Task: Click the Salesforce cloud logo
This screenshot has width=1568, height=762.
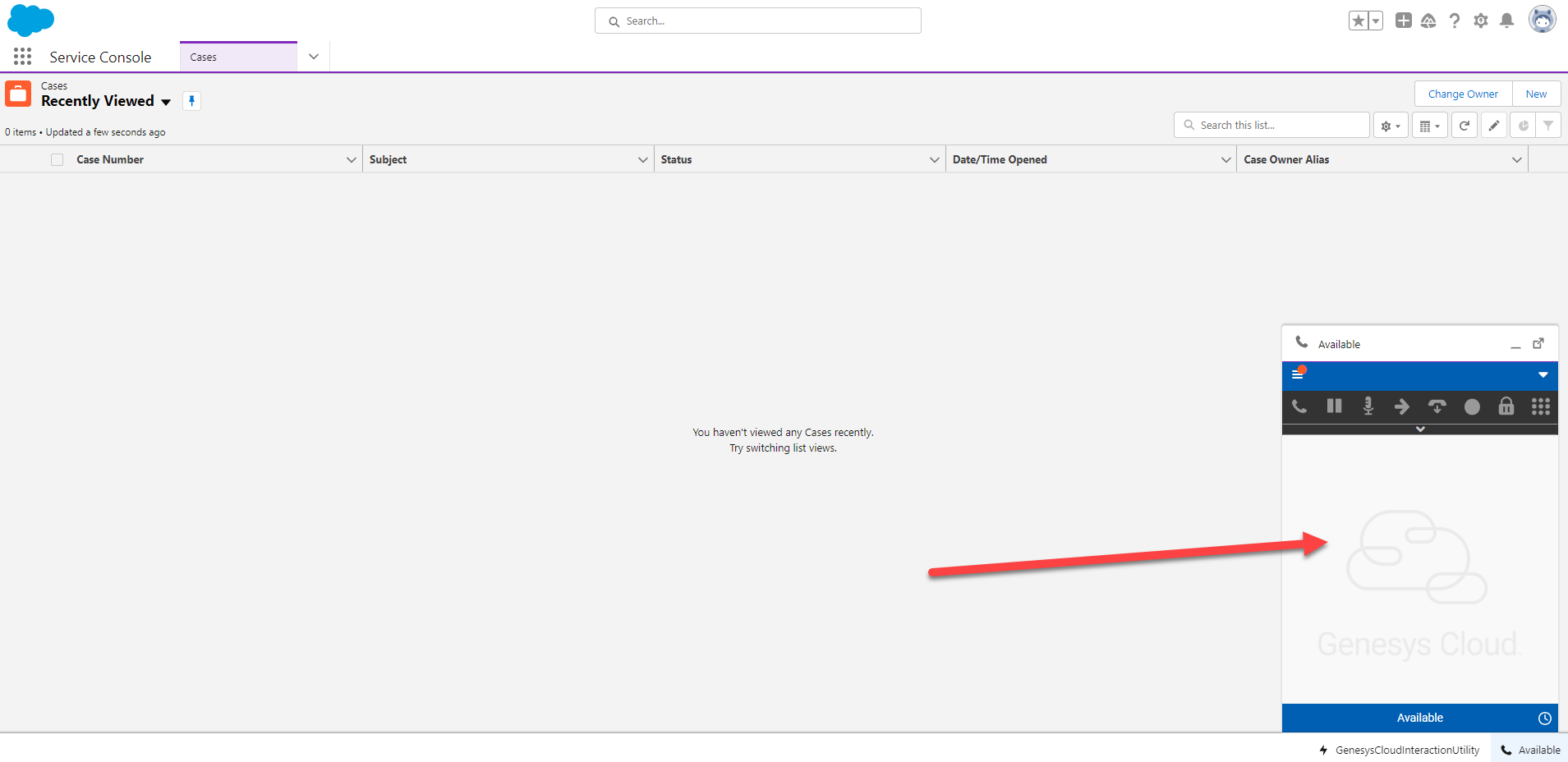Action: point(30,20)
